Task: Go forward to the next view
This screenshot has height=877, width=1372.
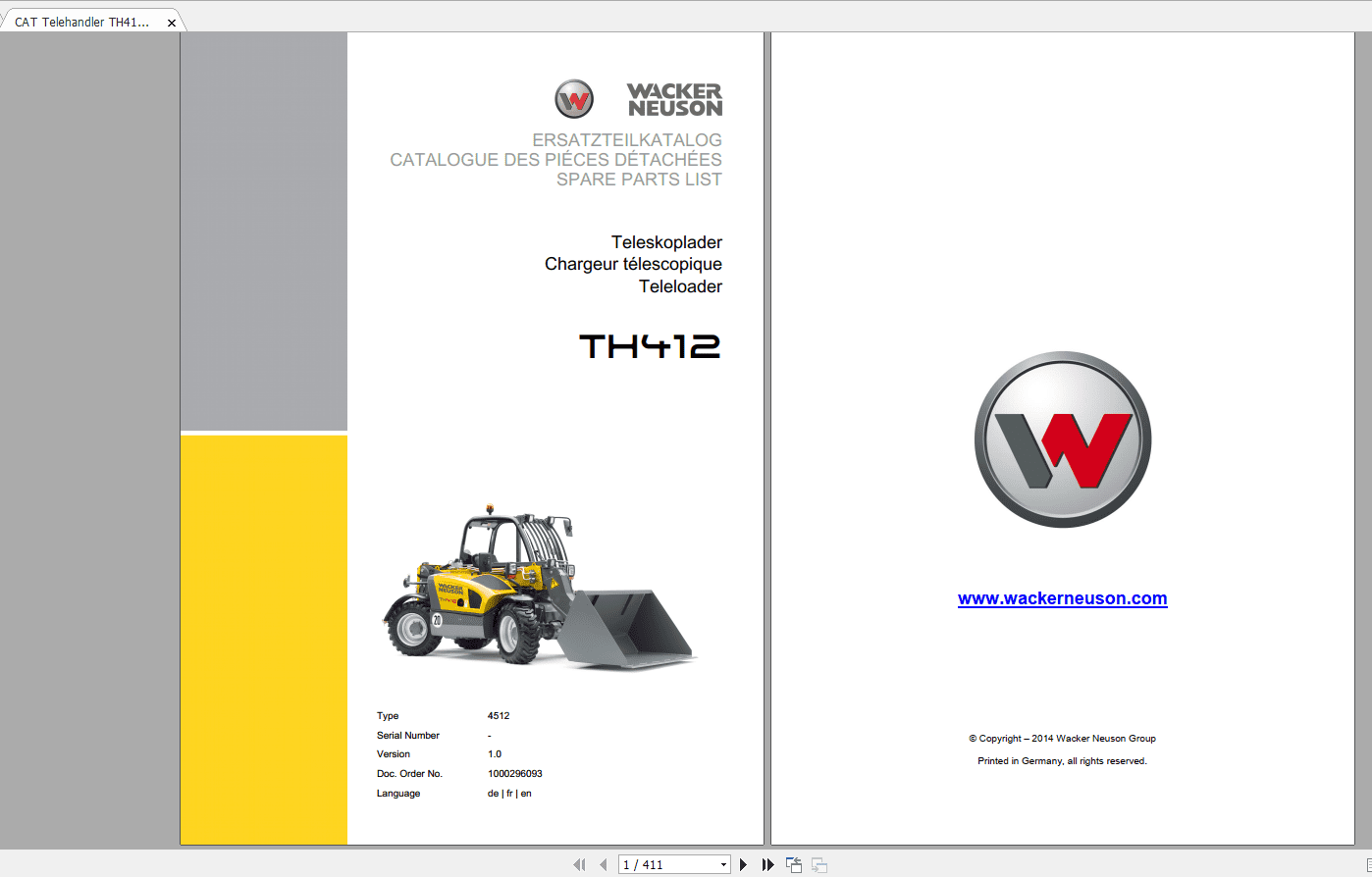Action: click(818, 864)
